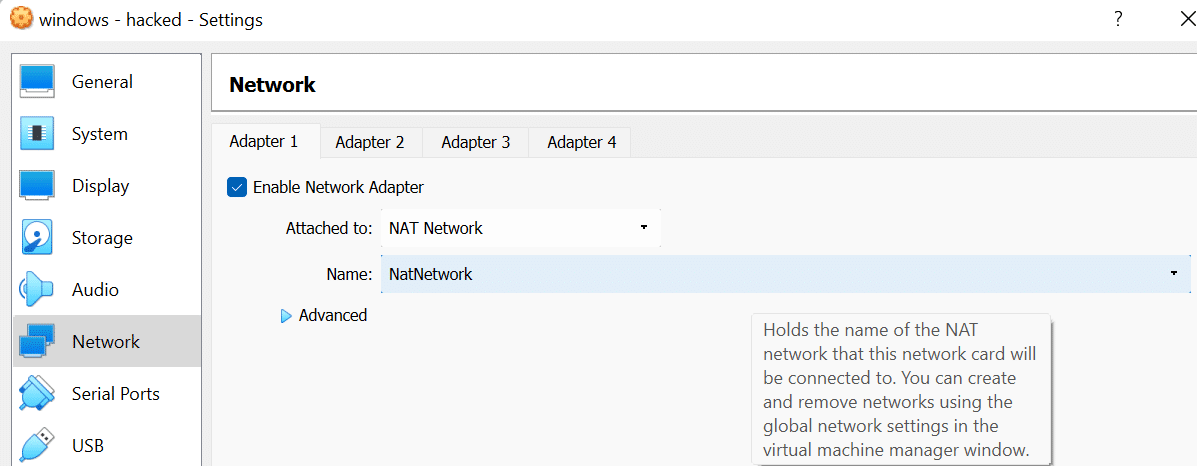This screenshot has width=1197, height=466.
Task: Expand the Advanced section triangle
Action: coord(287,316)
